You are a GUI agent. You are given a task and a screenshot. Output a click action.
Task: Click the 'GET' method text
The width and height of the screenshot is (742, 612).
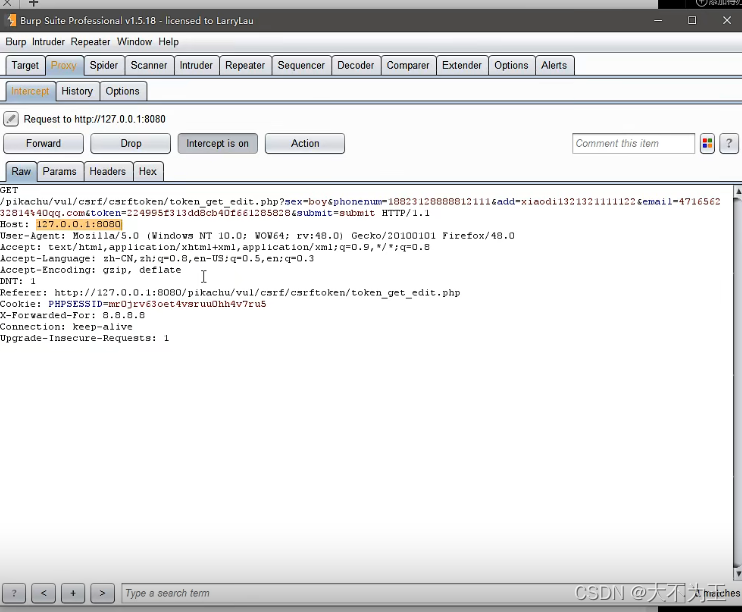tap(9, 190)
